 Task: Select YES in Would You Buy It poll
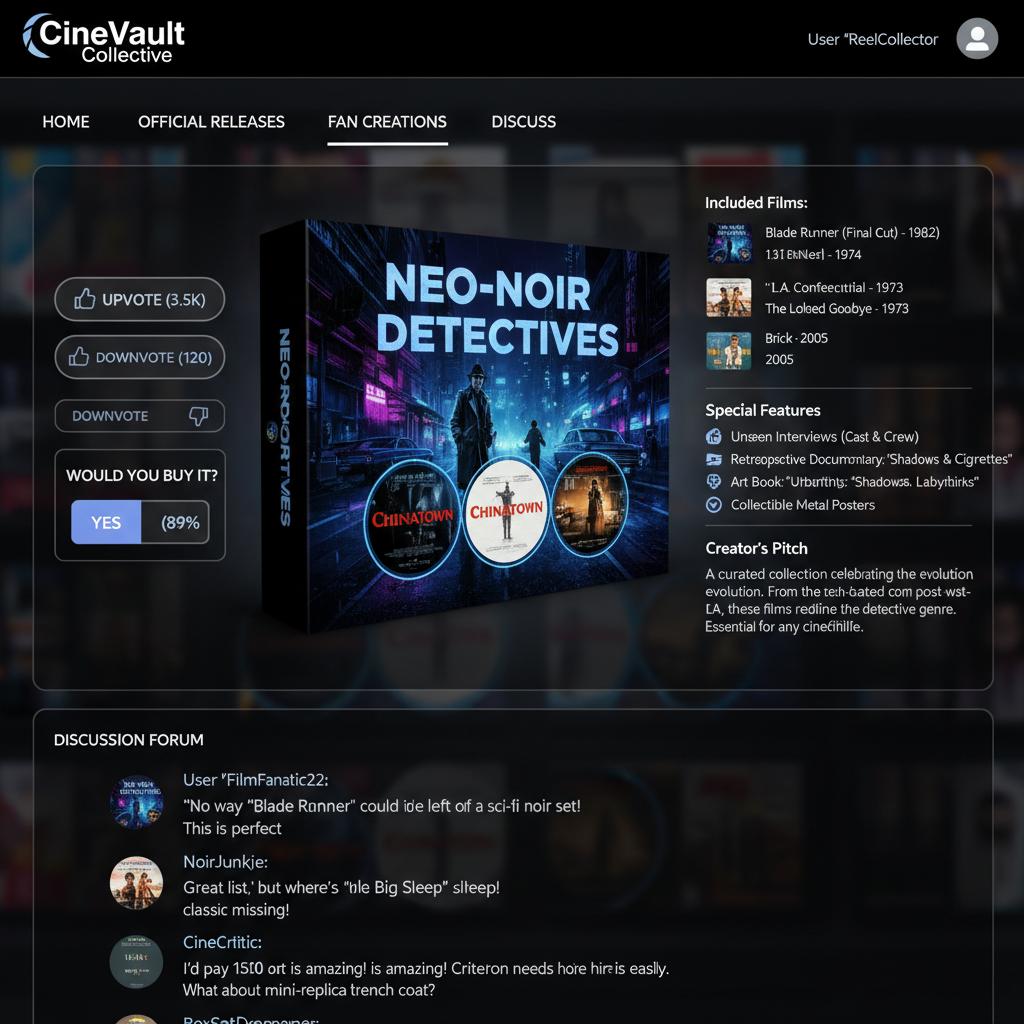pyautogui.click(x=106, y=522)
